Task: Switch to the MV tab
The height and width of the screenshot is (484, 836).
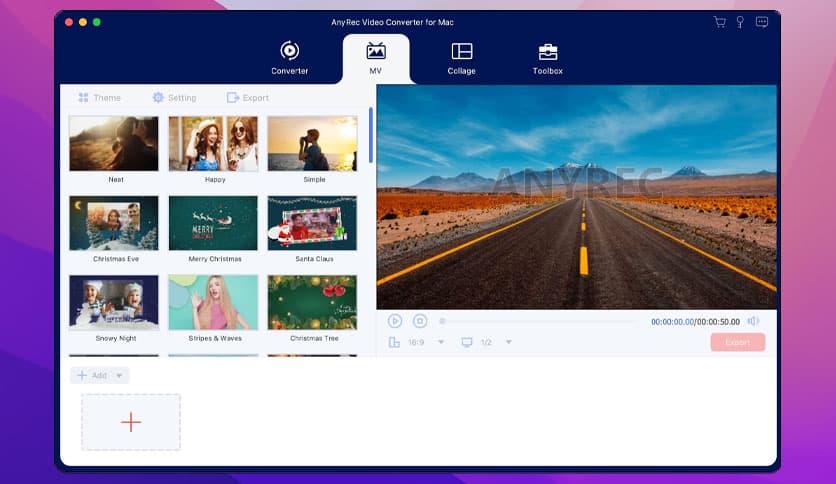Action: tap(376, 58)
